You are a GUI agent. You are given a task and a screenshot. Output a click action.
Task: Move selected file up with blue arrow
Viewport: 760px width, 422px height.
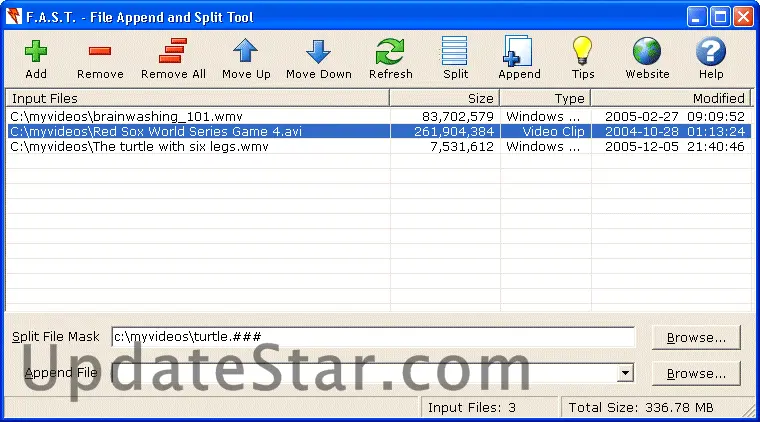[x=245, y=50]
